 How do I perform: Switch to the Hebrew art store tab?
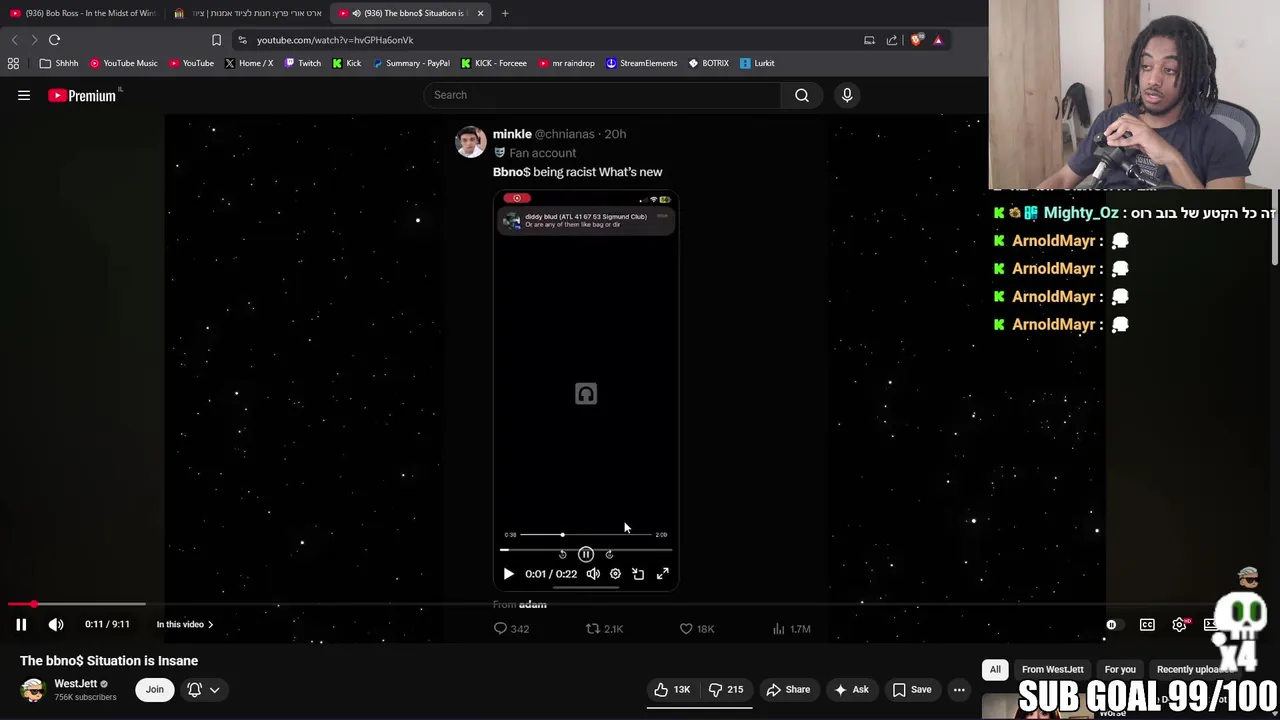pos(248,13)
